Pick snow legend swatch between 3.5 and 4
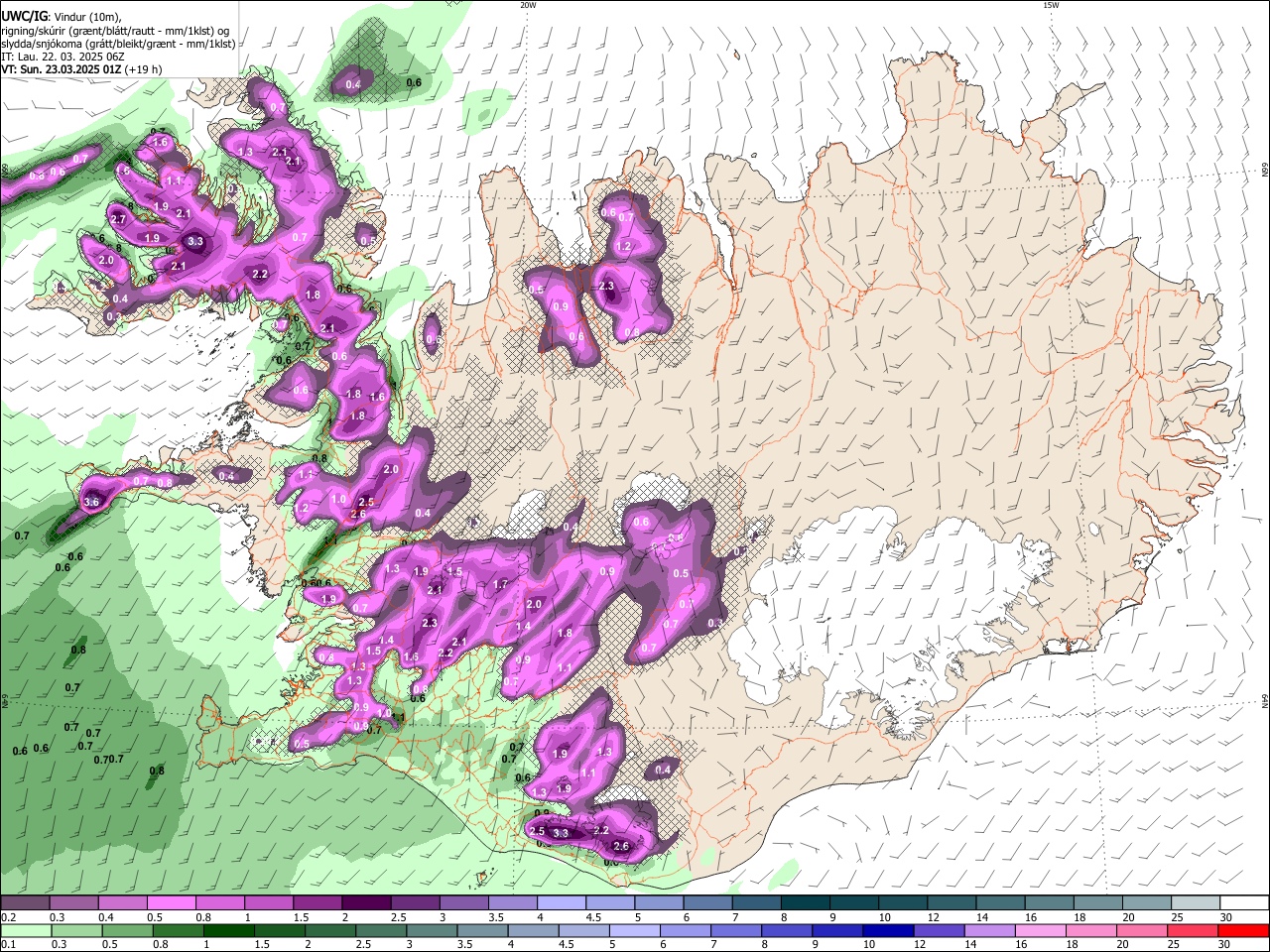This screenshot has height=952, width=1270. tap(512, 902)
